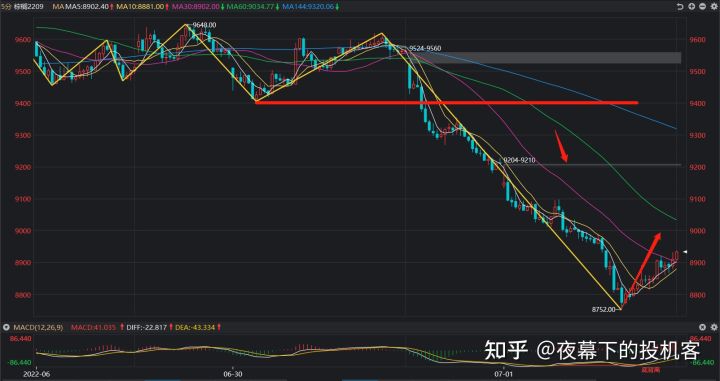
Task: Click the MA60:9034.77 green indicator label
Action: pyautogui.click(x=250, y=7)
